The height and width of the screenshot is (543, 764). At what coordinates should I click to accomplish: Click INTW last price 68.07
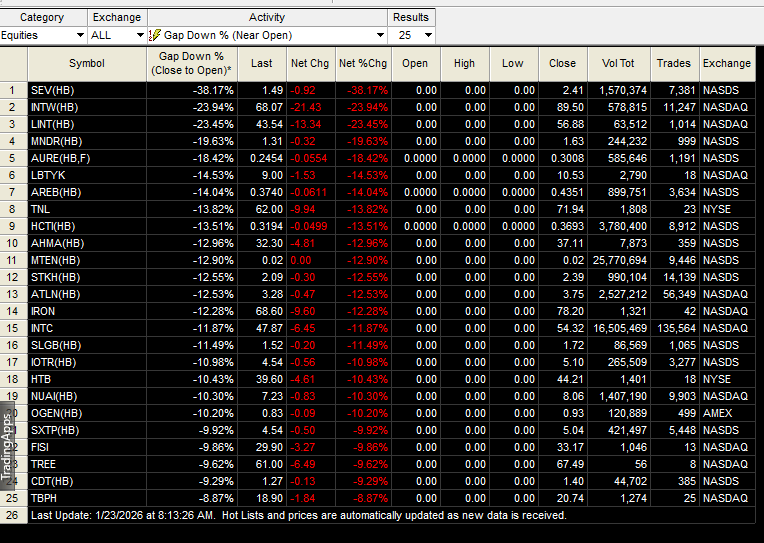[262, 107]
